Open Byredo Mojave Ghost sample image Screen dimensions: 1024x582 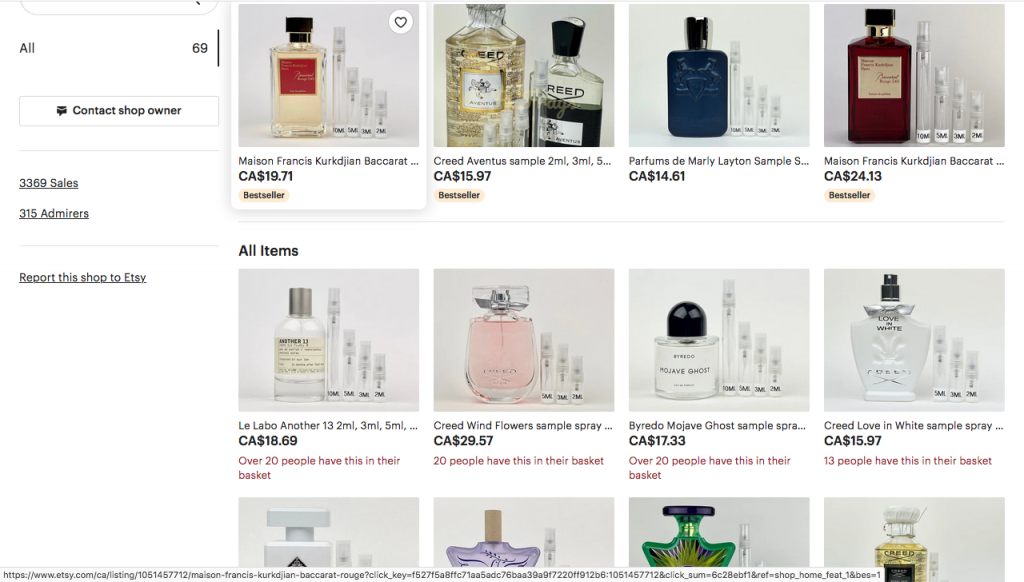[x=719, y=340]
